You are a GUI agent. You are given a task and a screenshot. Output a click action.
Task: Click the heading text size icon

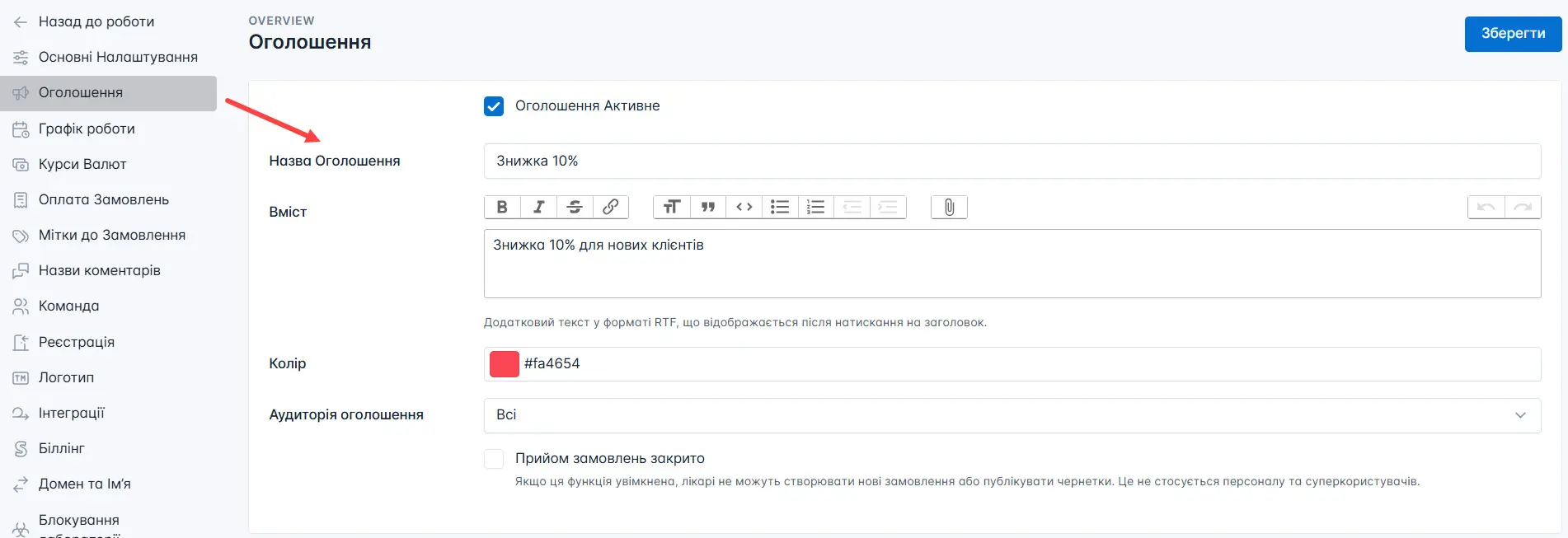click(x=671, y=207)
